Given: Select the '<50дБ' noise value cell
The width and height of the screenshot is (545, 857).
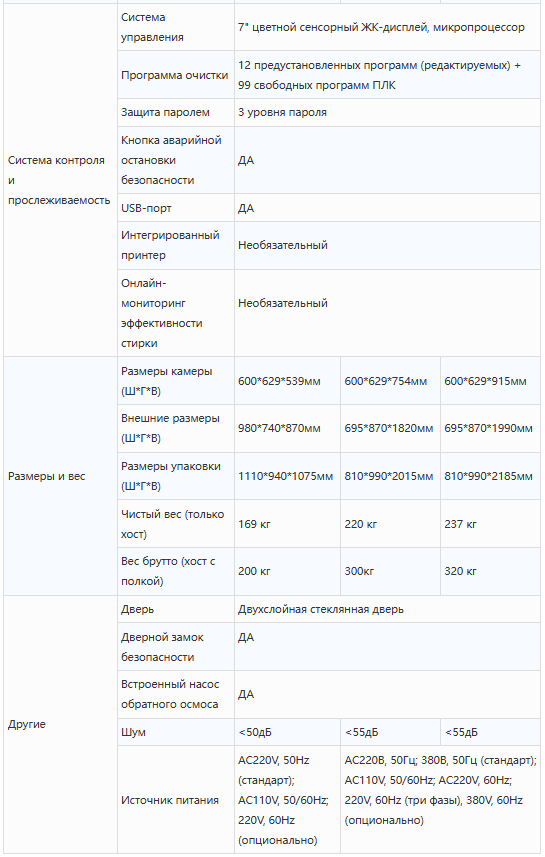Looking at the screenshot, I should click(287, 732).
